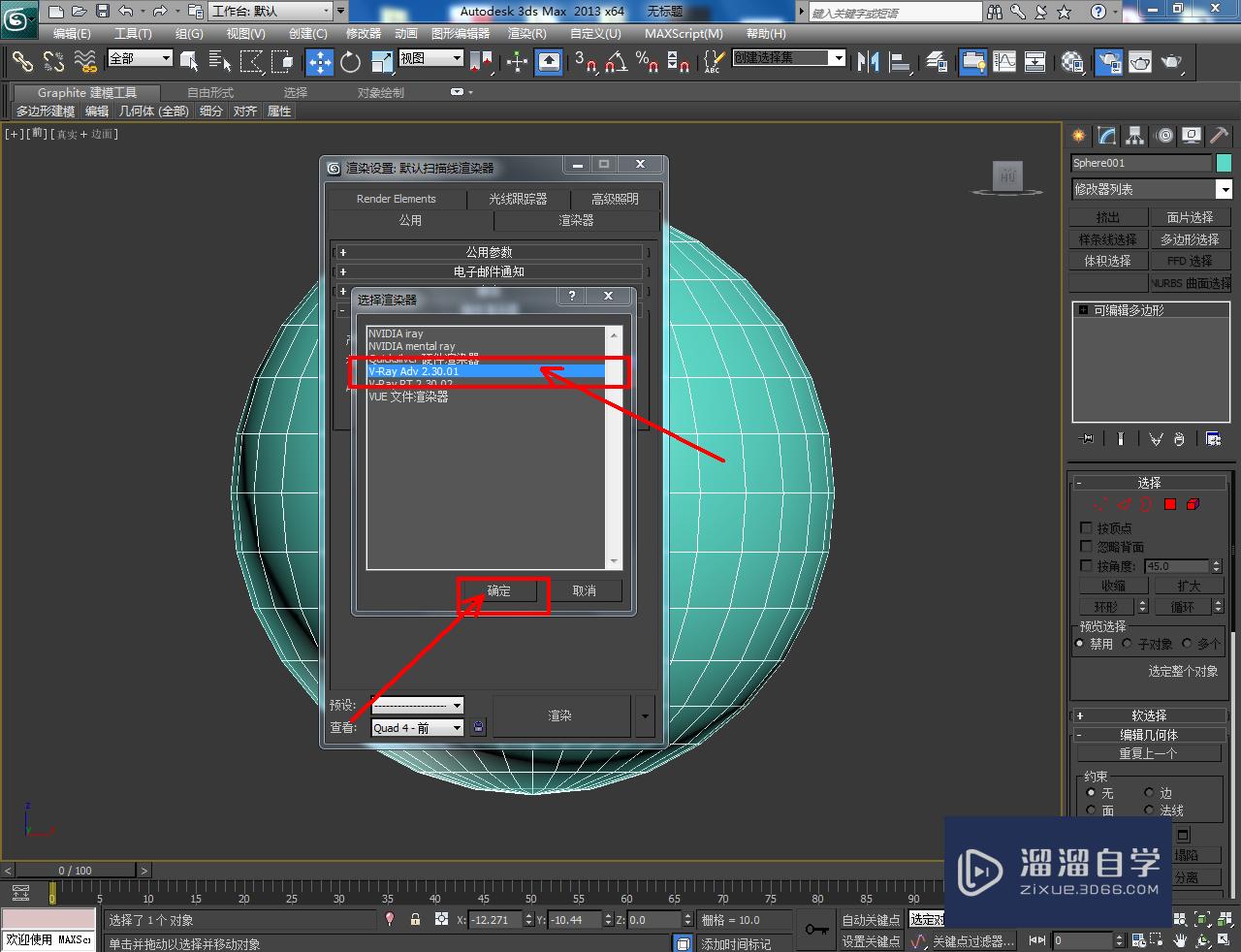Click 取消 in the renderer dialog
The width and height of the screenshot is (1241, 952).
click(585, 590)
